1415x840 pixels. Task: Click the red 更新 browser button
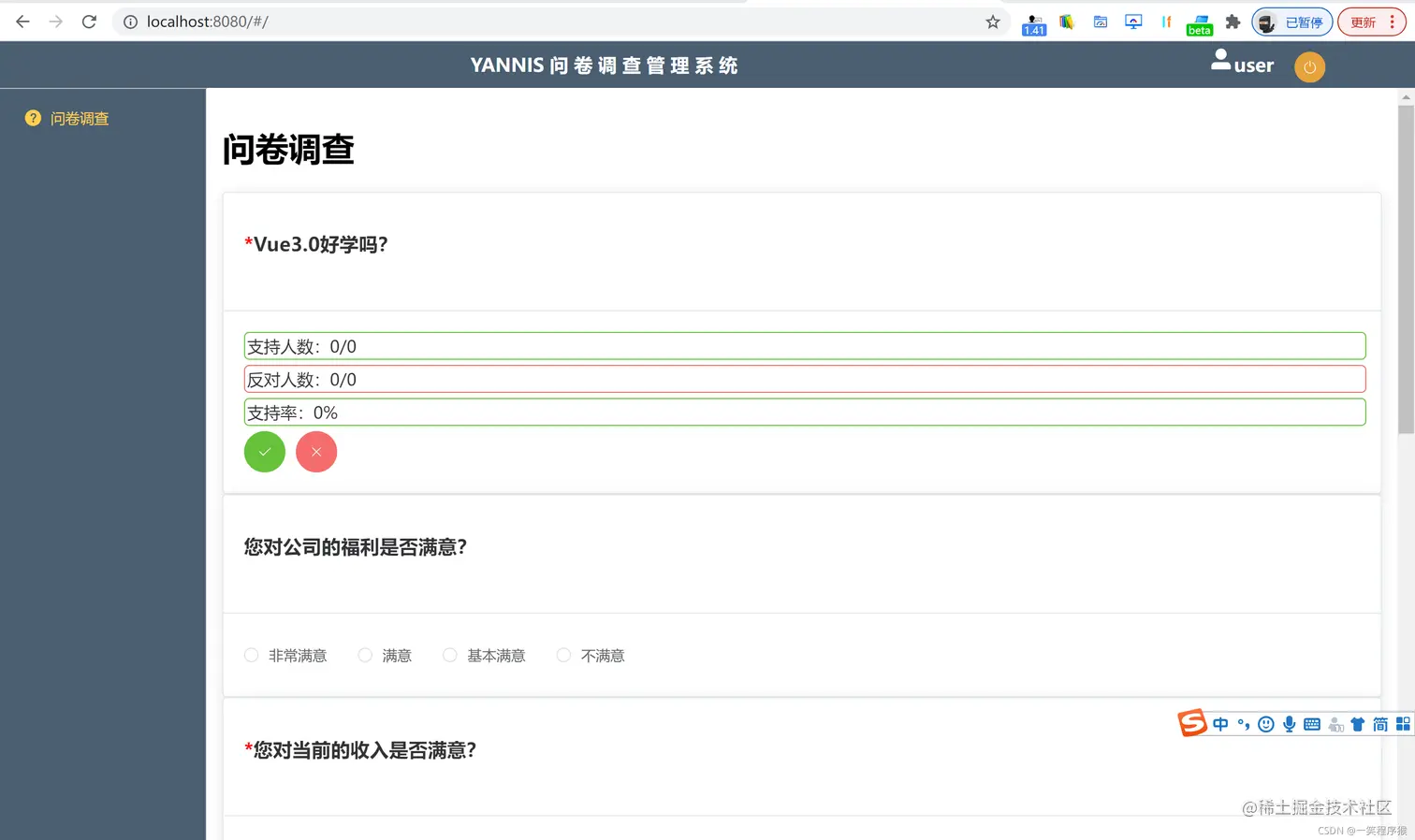[1363, 22]
